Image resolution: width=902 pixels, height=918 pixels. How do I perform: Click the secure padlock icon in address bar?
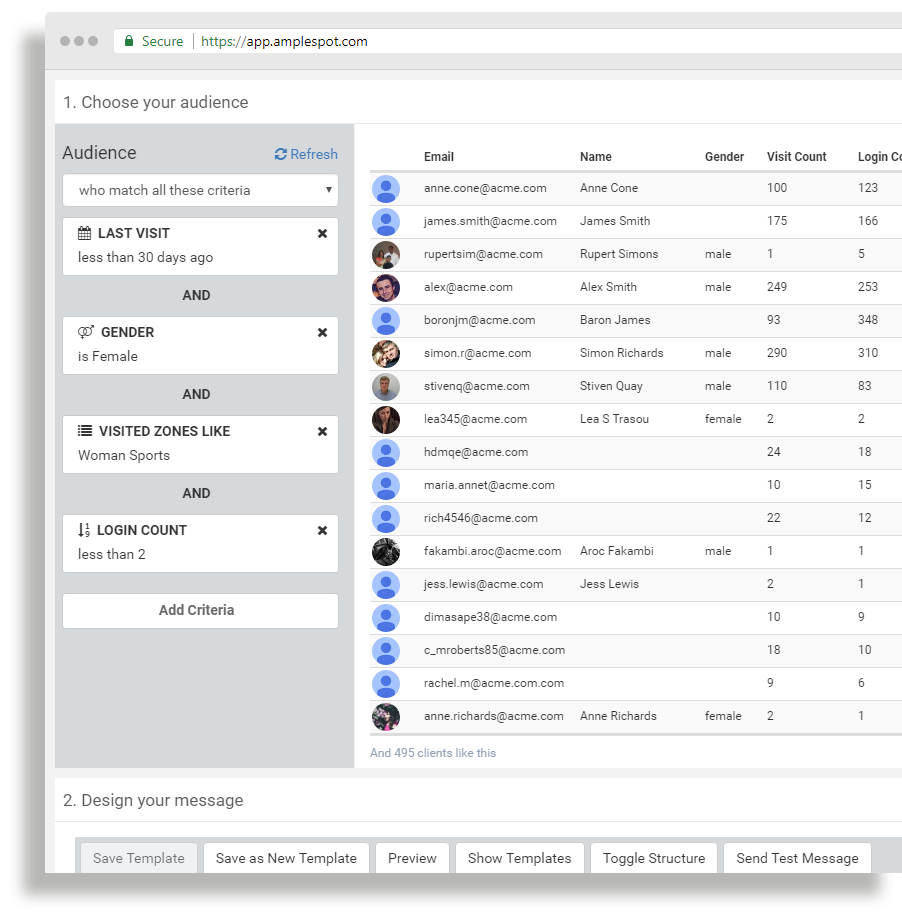tap(128, 41)
